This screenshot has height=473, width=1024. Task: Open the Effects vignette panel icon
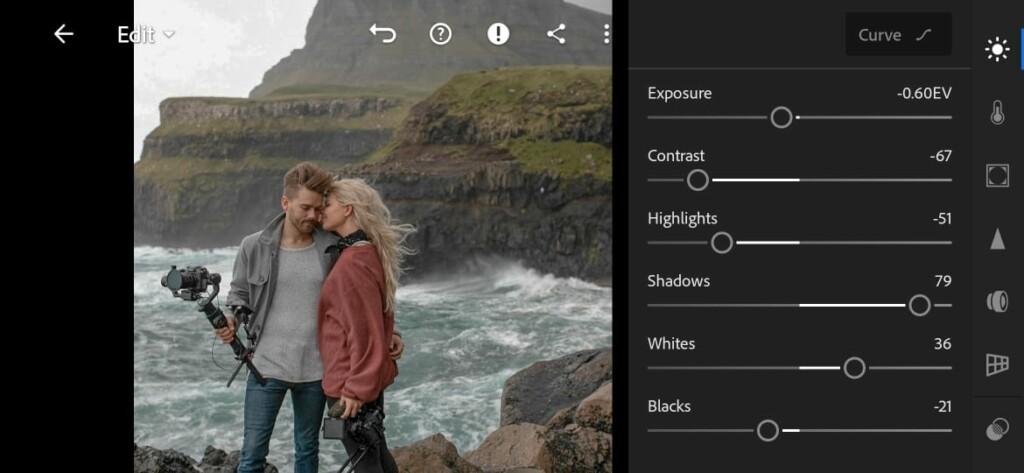coord(997,176)
